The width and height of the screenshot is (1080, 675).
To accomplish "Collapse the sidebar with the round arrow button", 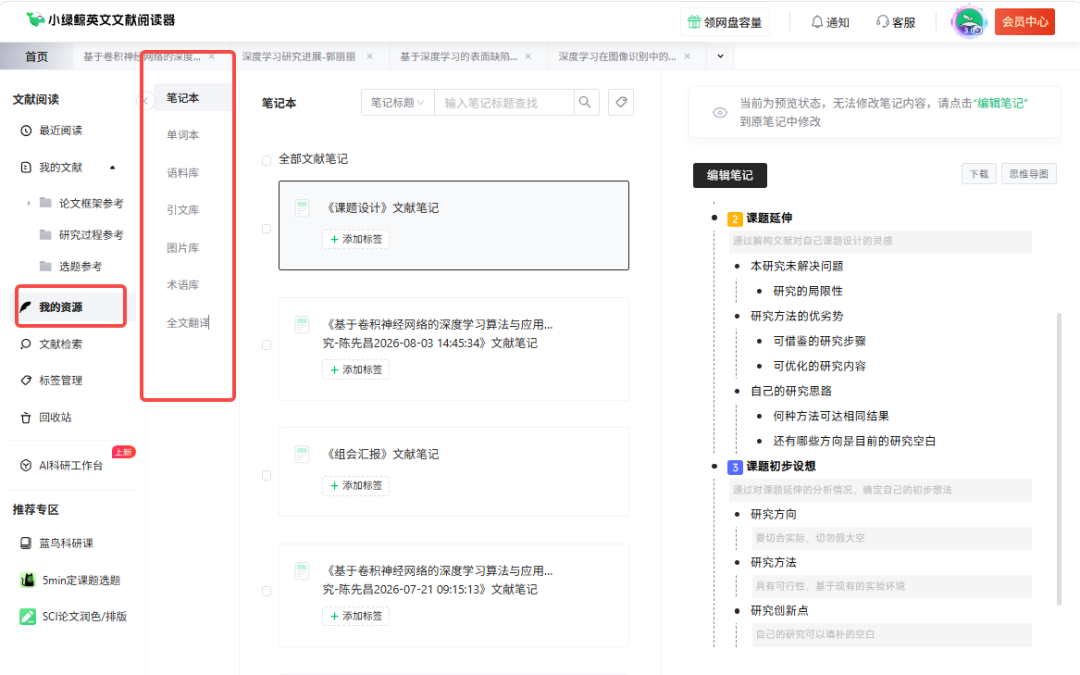I will point(143,101).
